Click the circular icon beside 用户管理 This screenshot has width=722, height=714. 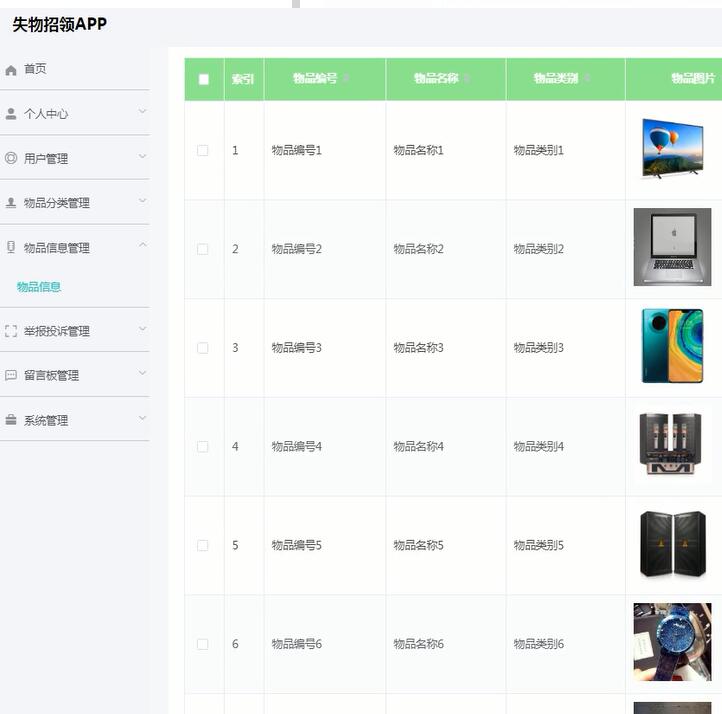(11, 158)
